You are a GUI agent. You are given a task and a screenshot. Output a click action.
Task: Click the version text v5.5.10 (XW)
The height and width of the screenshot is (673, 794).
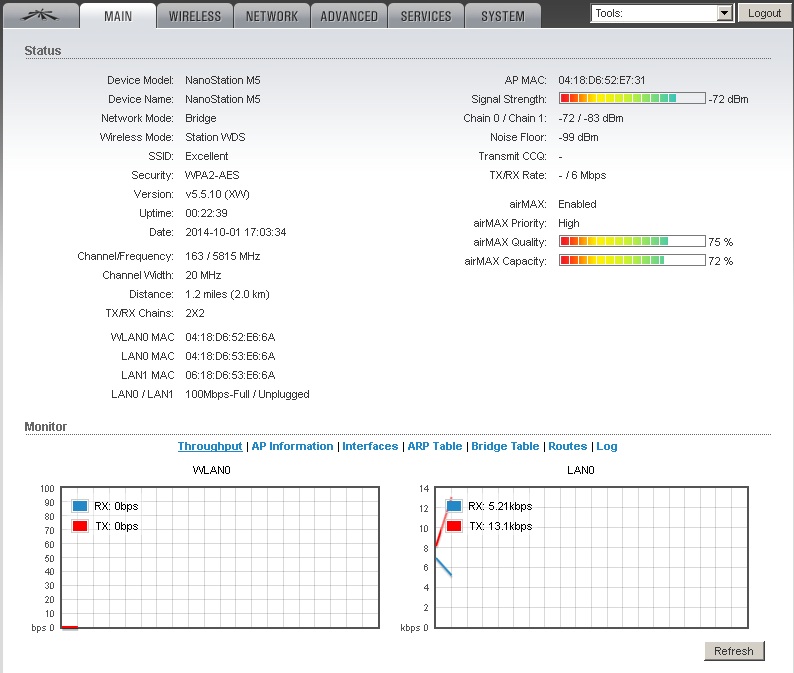pyautogui.click(x=217, y=194)
